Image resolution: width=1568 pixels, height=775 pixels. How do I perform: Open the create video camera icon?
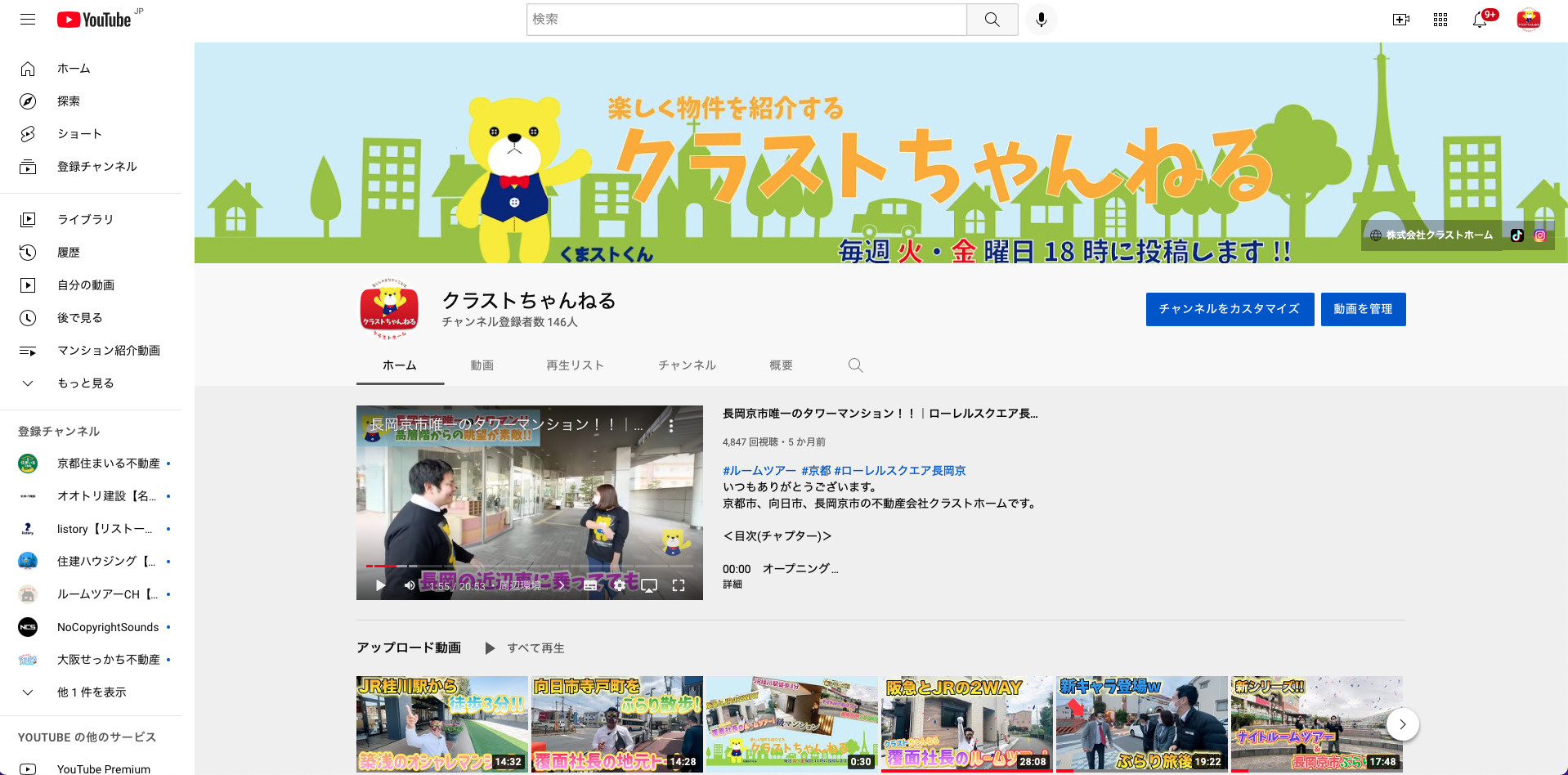coord(1400,20)
